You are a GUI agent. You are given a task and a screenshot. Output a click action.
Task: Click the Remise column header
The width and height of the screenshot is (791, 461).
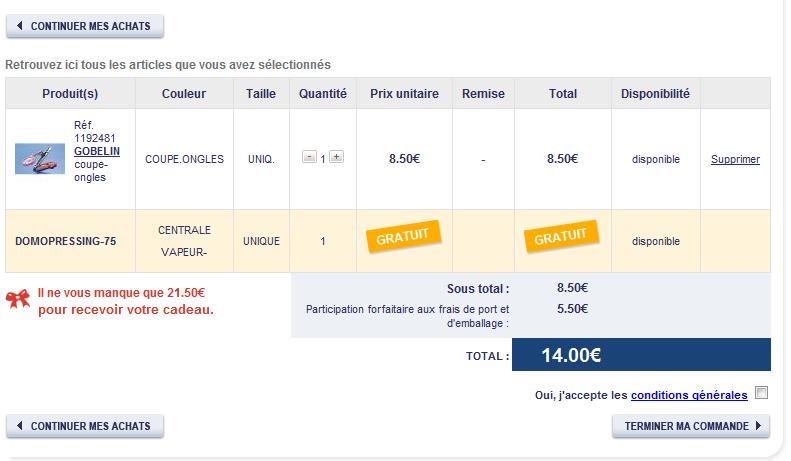tap(483, 94)
